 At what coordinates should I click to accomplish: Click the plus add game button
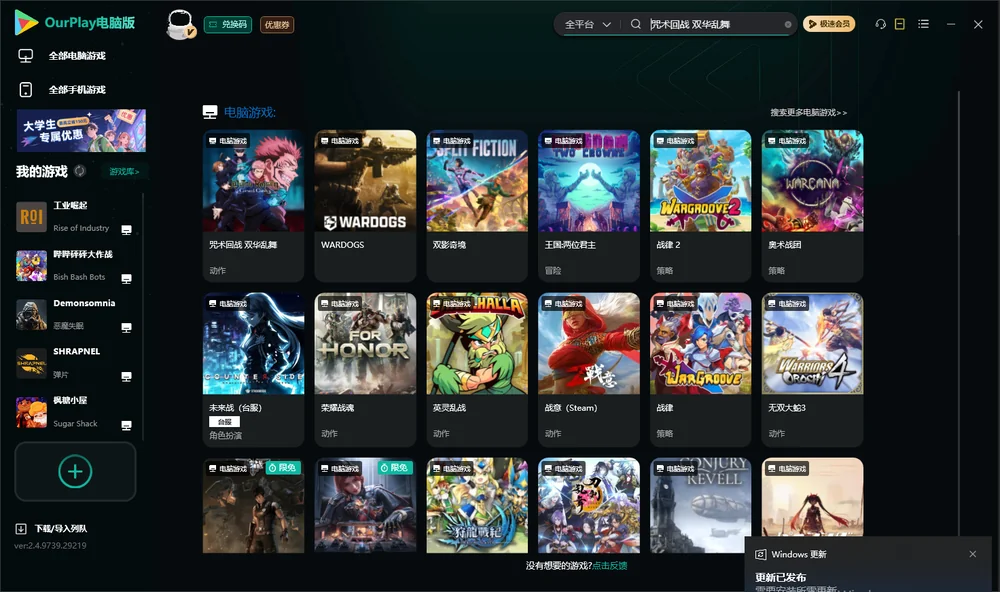(x=75, y=471)
